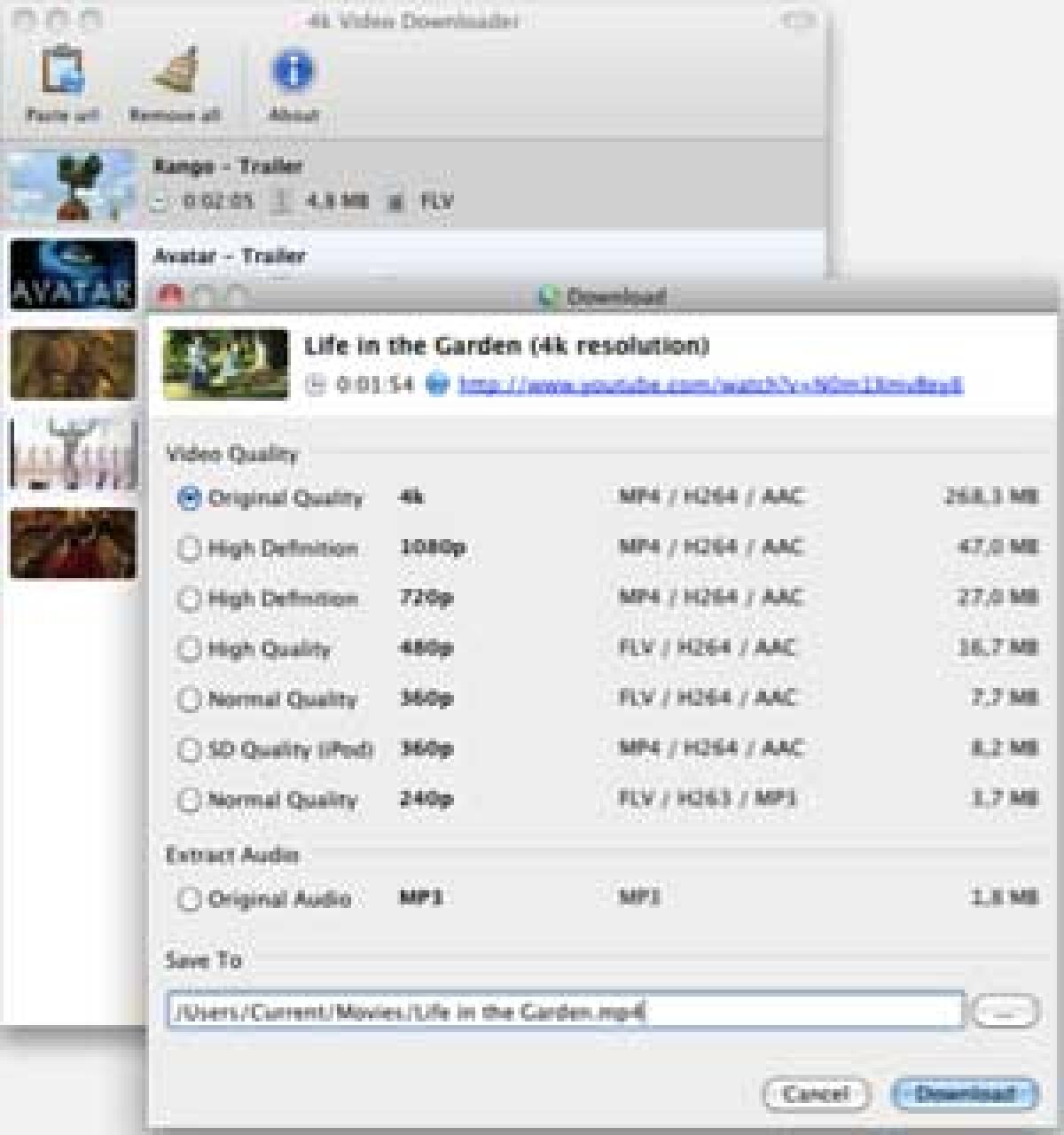Screen dimensions: 1064x1135
Task: Select the last dark red video thumbnail
Action: [74, 544]
